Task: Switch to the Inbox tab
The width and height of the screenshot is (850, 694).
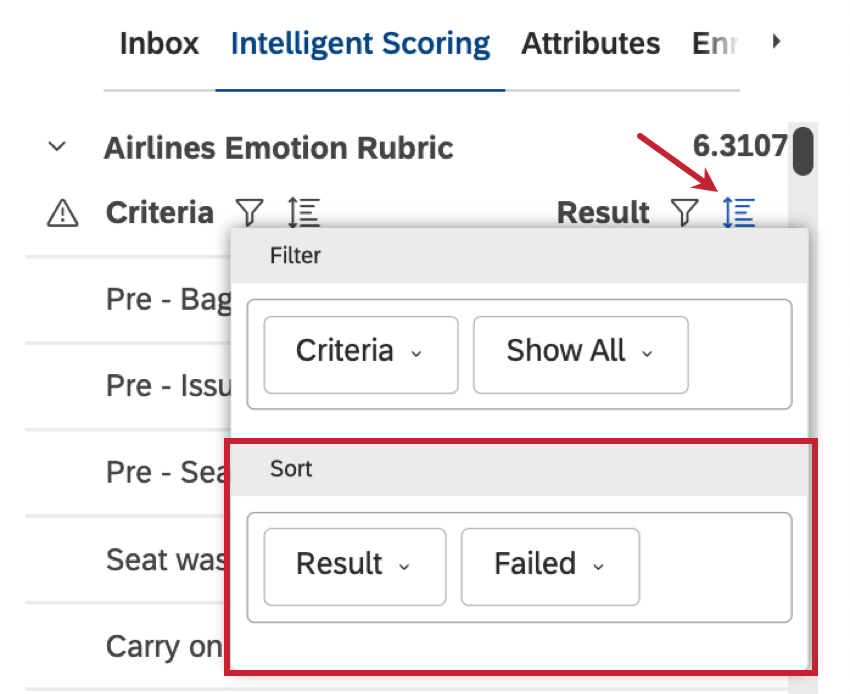Action: (x=158, y=43)
